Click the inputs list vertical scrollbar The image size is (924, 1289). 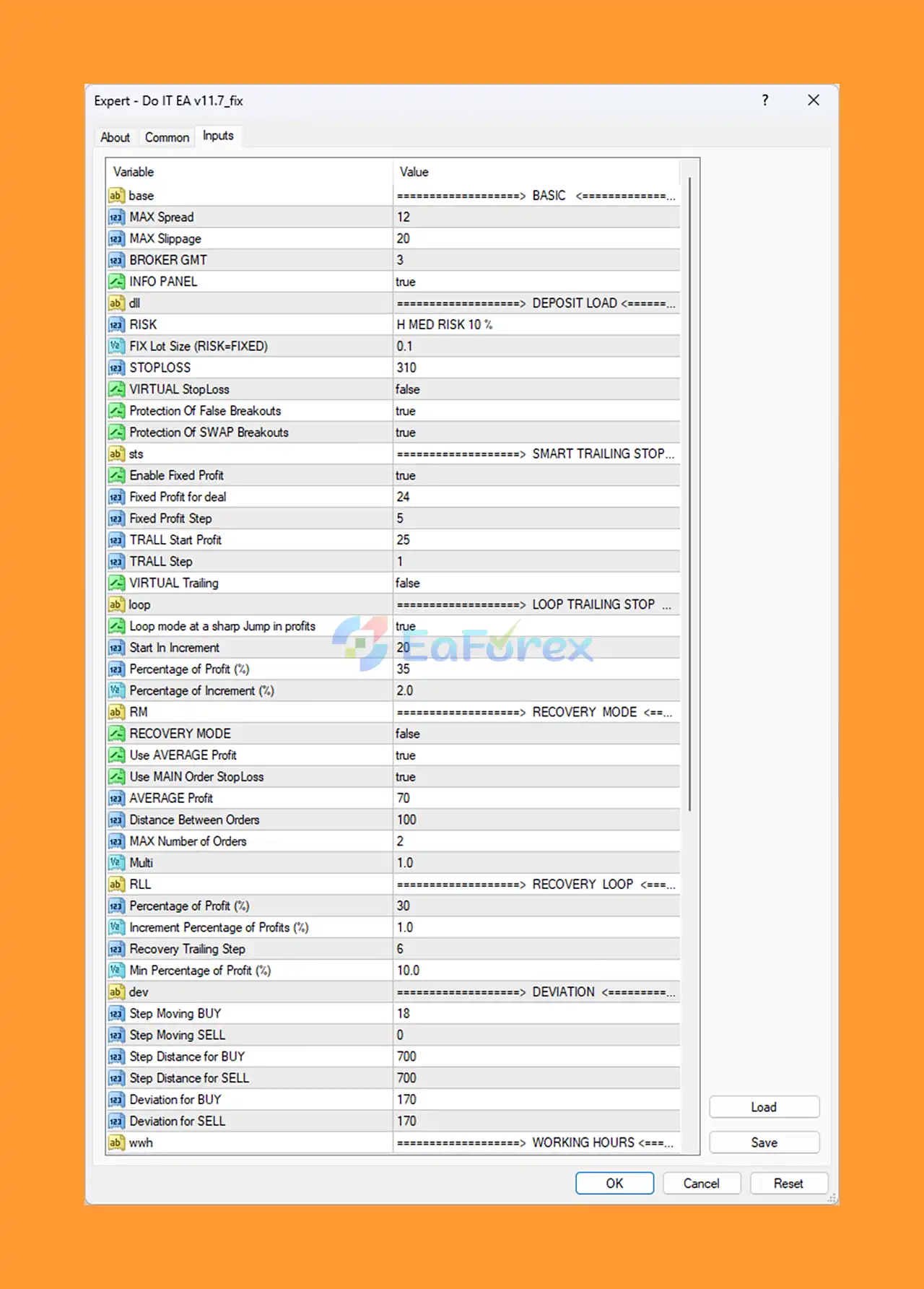690,494
